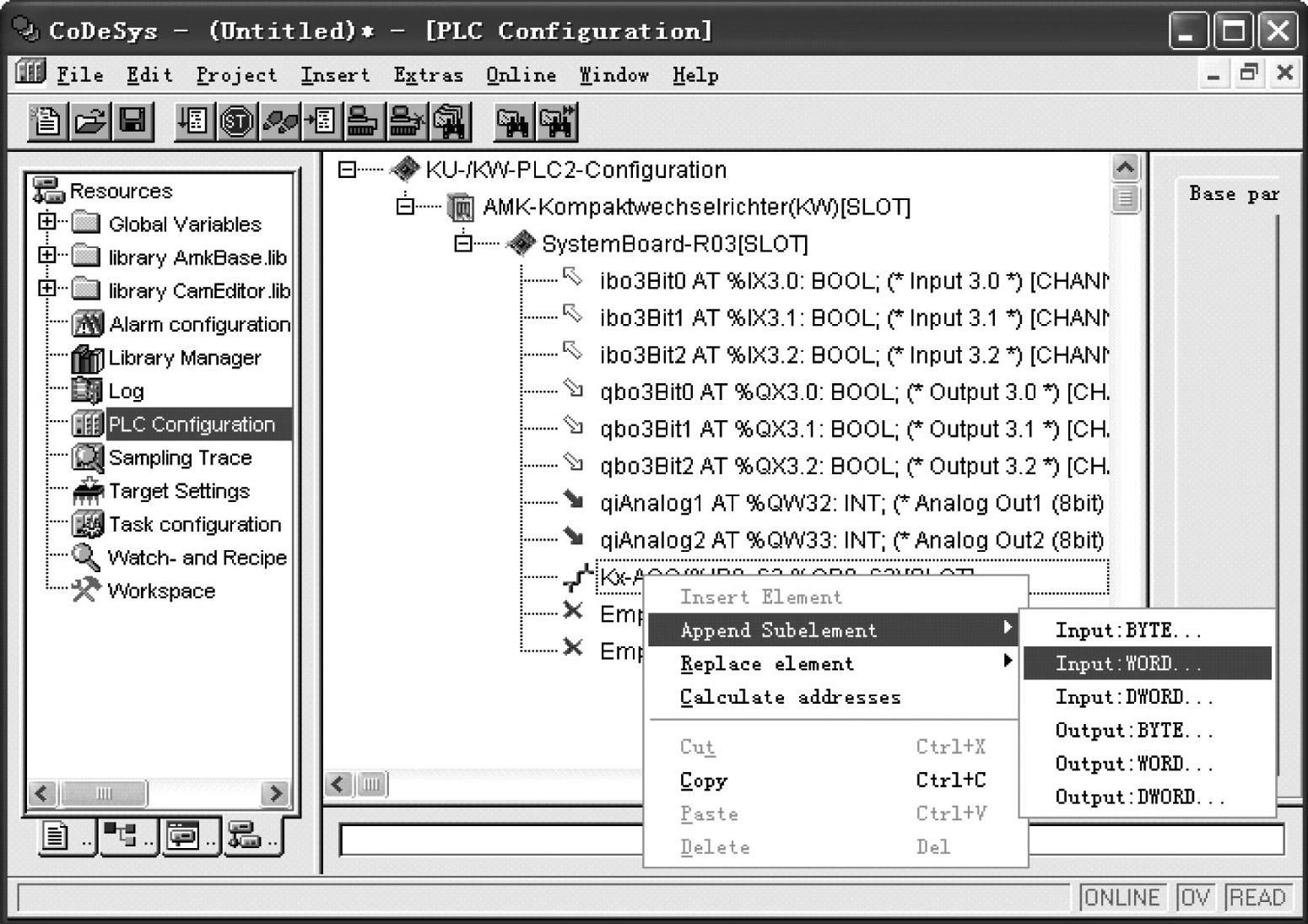Collapse the KU-/KW-PLC2-Configuration root node
This screenshot has width=1308, height=924.
pos(347,170)
